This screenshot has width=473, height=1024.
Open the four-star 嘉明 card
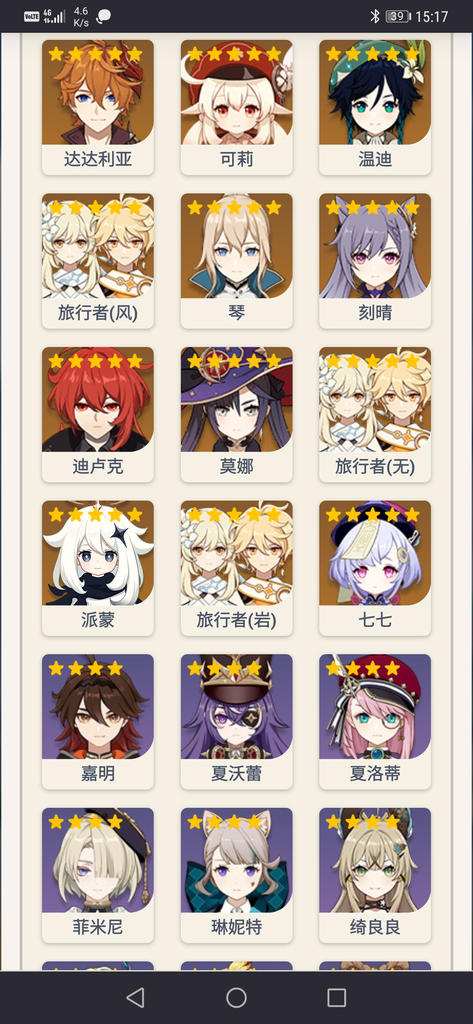(98, 722)
